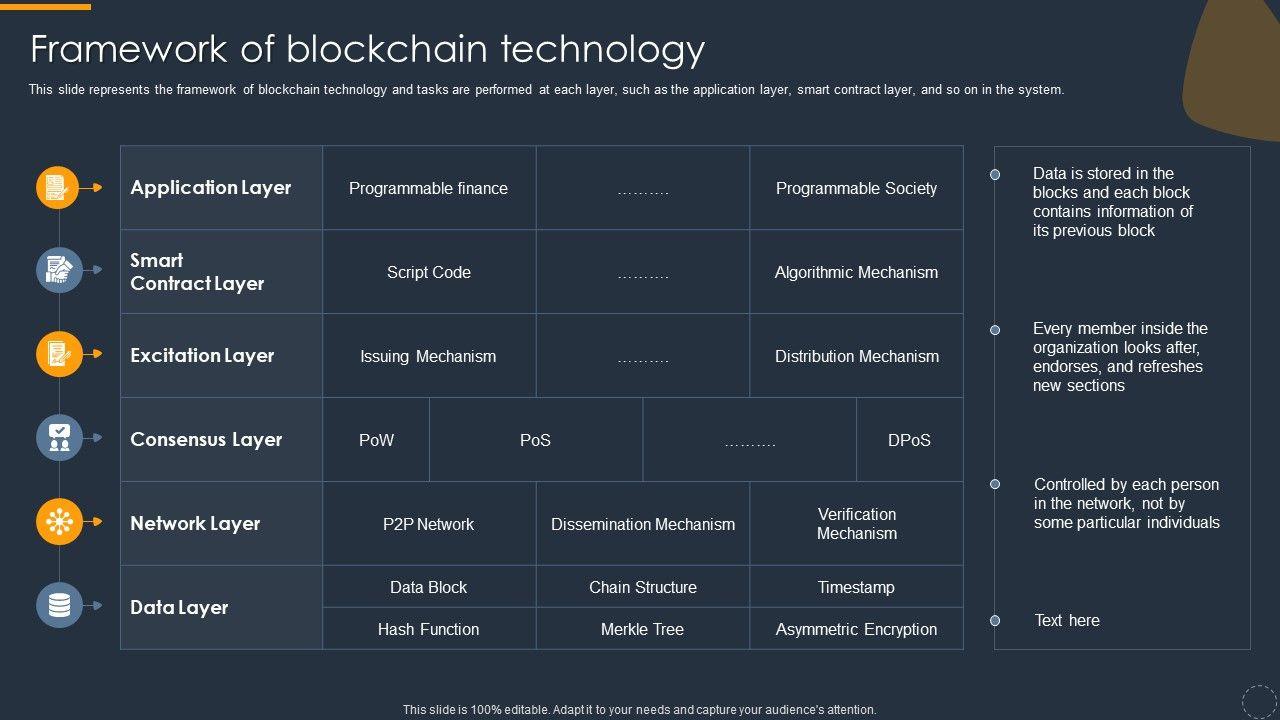The width and height of the screenshot is (1280, 720).
Task: Click the 'Distribution Mechanism' cell
Action: (x=856, y=356)
